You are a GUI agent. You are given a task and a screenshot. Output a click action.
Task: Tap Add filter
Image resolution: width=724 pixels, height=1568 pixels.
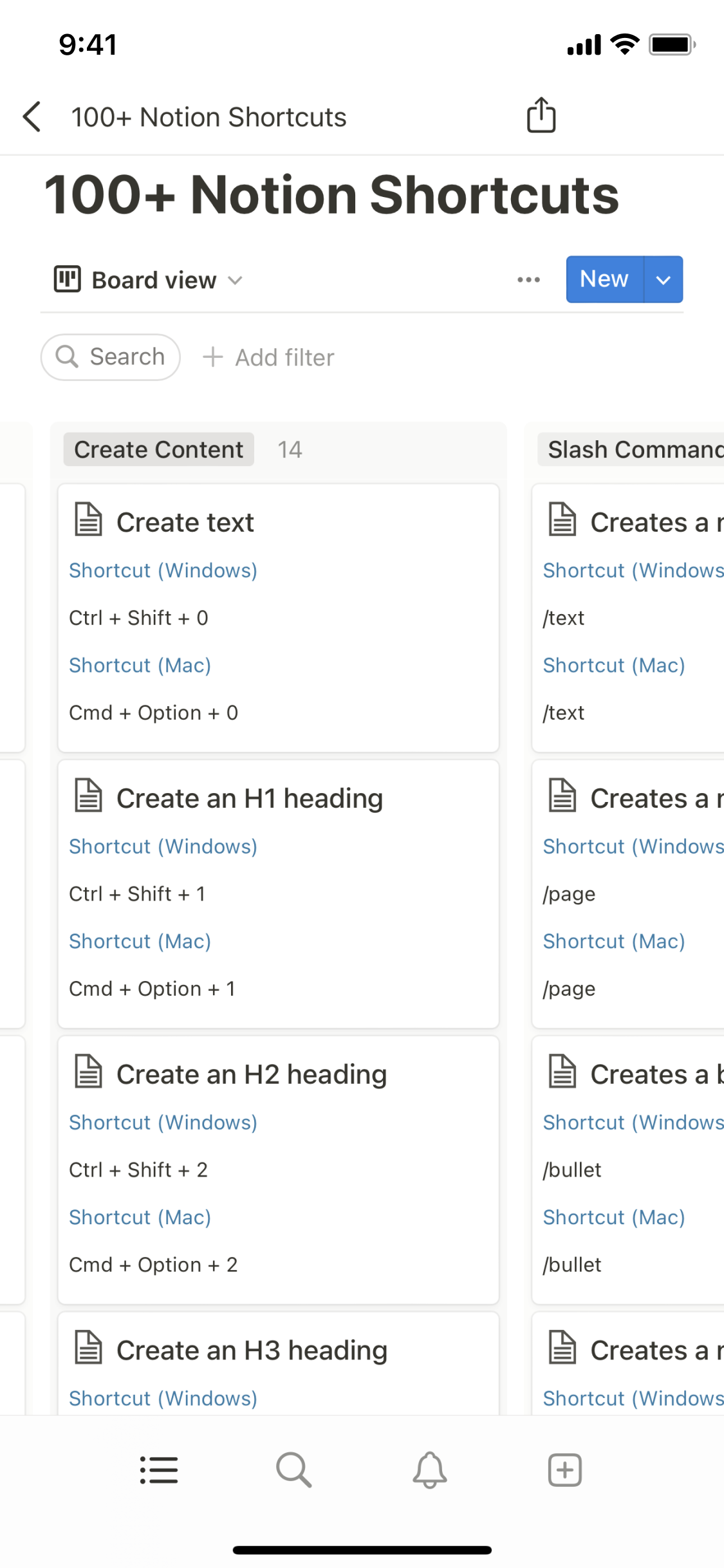coord(269,357)
